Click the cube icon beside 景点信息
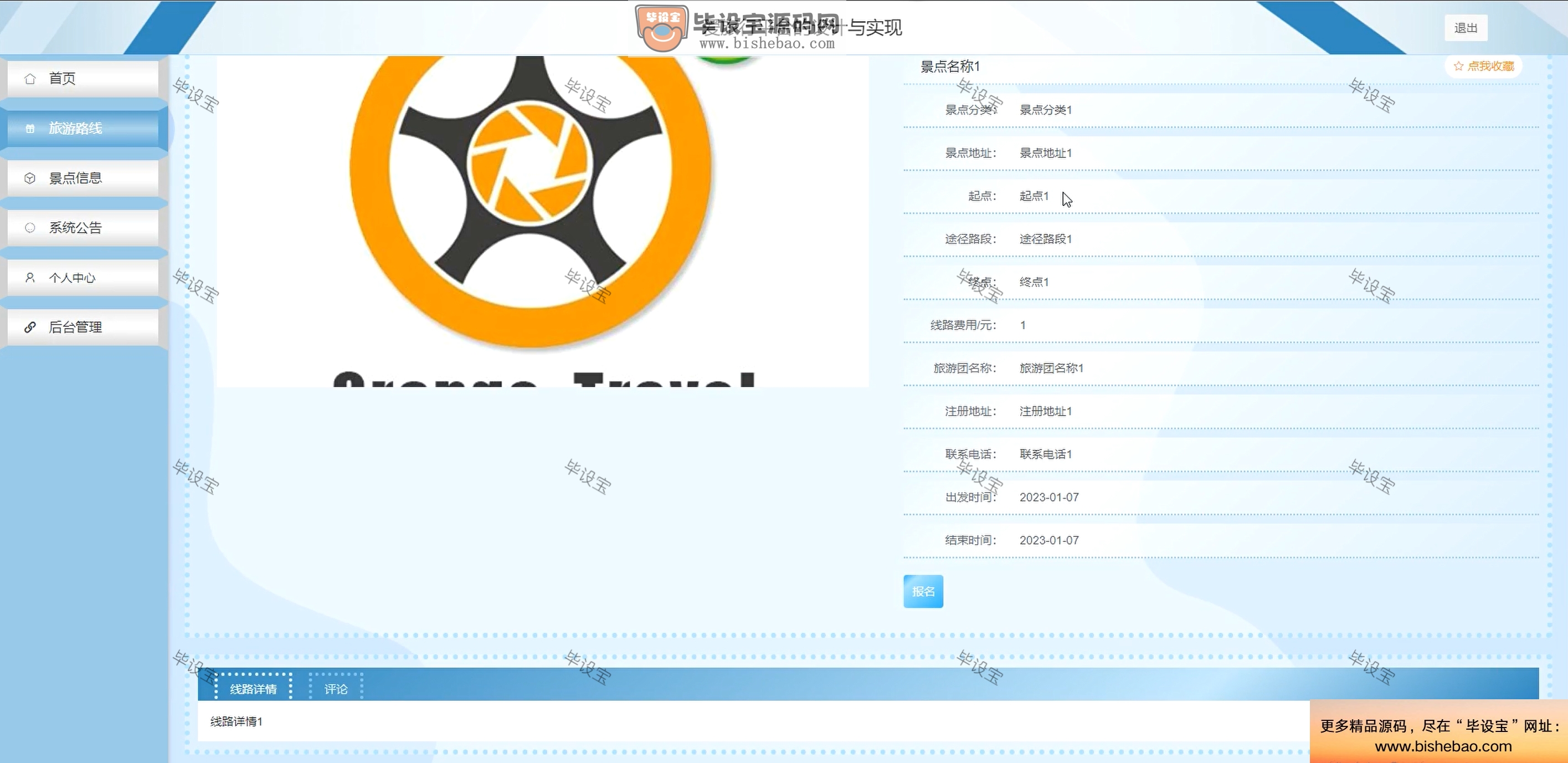Viewport: 1568px width, 763px height. 30,178
